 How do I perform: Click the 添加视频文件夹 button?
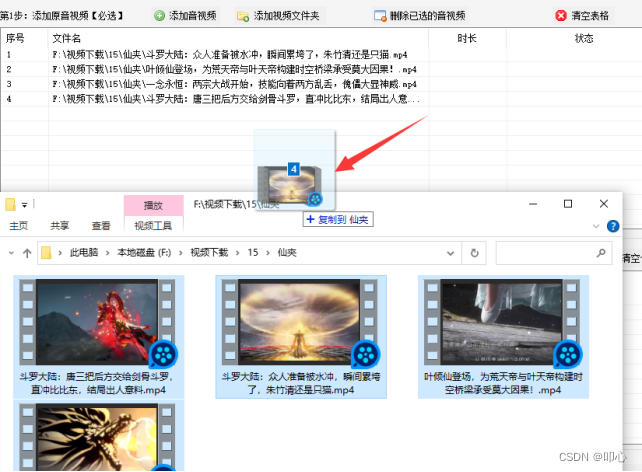click(278, 16)
